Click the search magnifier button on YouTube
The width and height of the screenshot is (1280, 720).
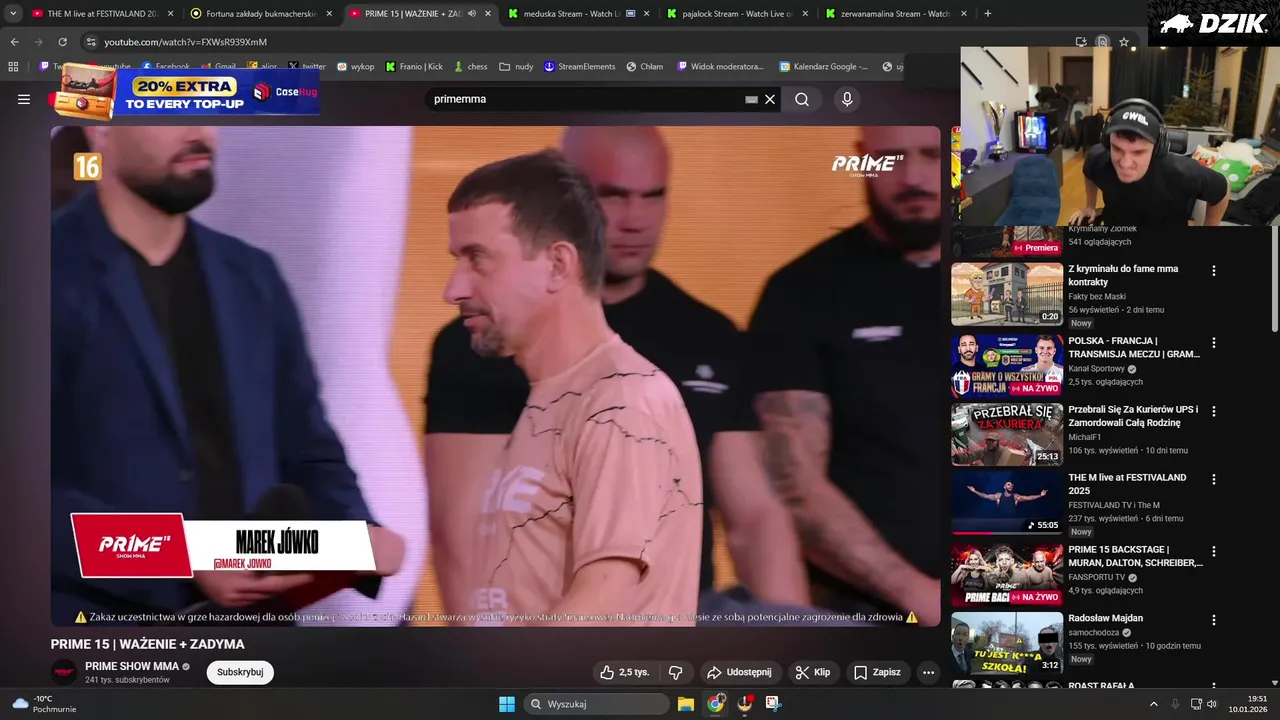(x=802, y=99)
